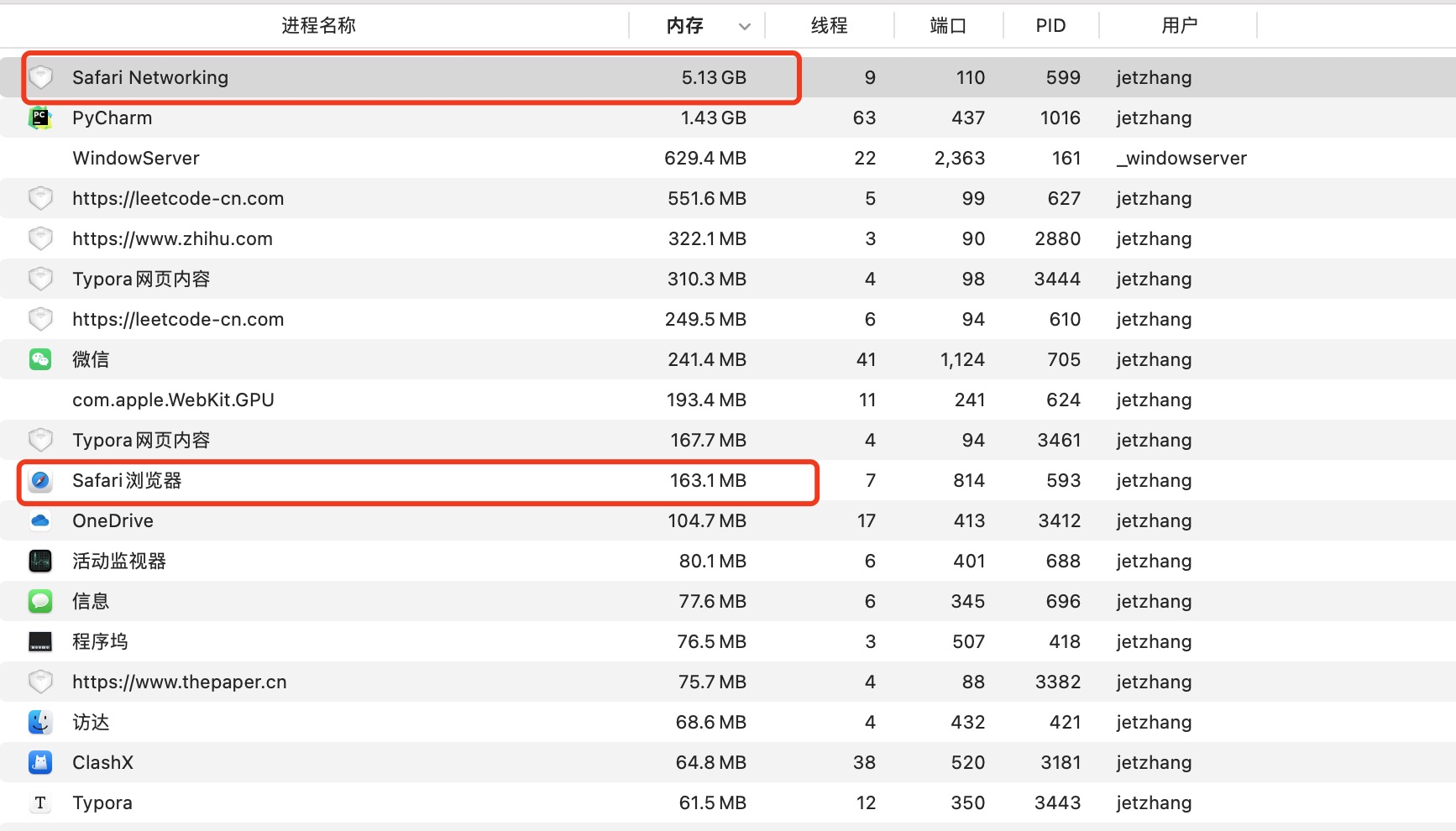1456x831 pixels.
Task: Click shield icon of leetcode-cn.com 551.6 MB row
Action: tap(40, 198)
